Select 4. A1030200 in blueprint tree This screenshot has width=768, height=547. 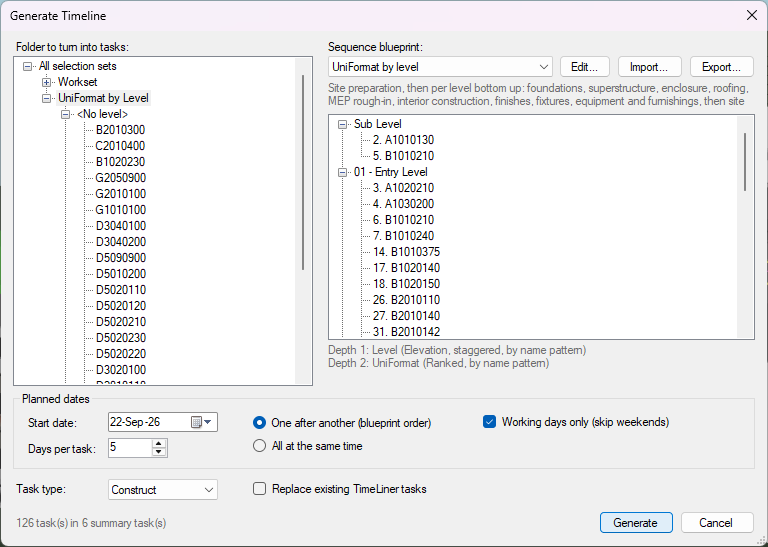[x=403, y=204]
